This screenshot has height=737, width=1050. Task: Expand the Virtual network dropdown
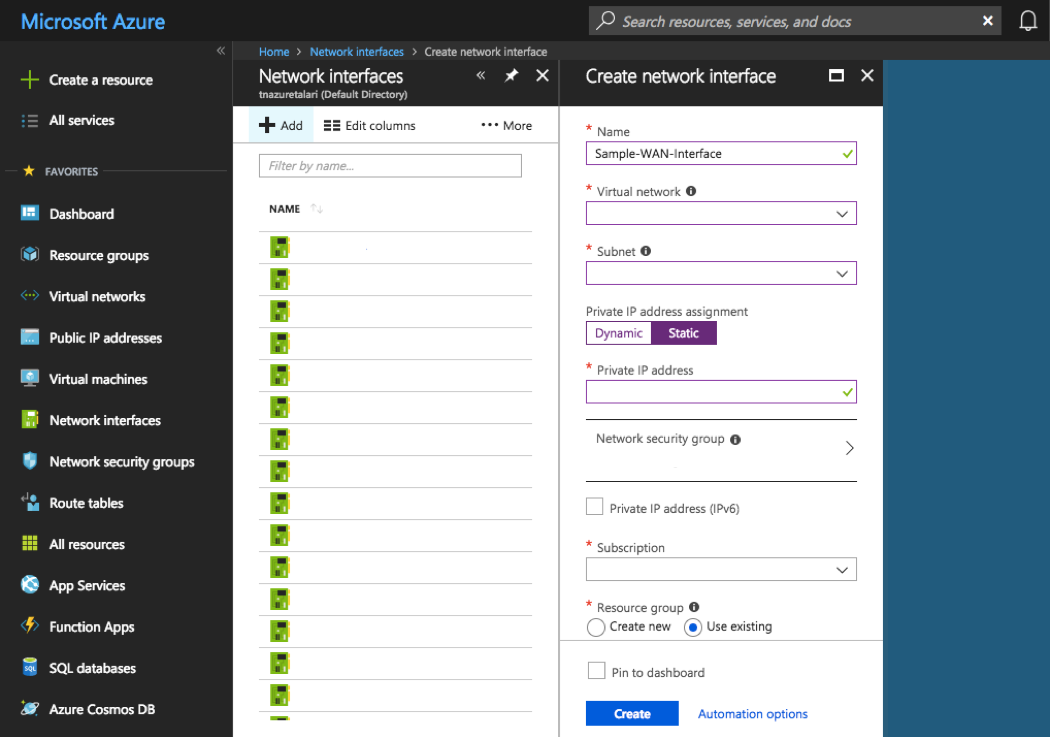click(840, 213)
